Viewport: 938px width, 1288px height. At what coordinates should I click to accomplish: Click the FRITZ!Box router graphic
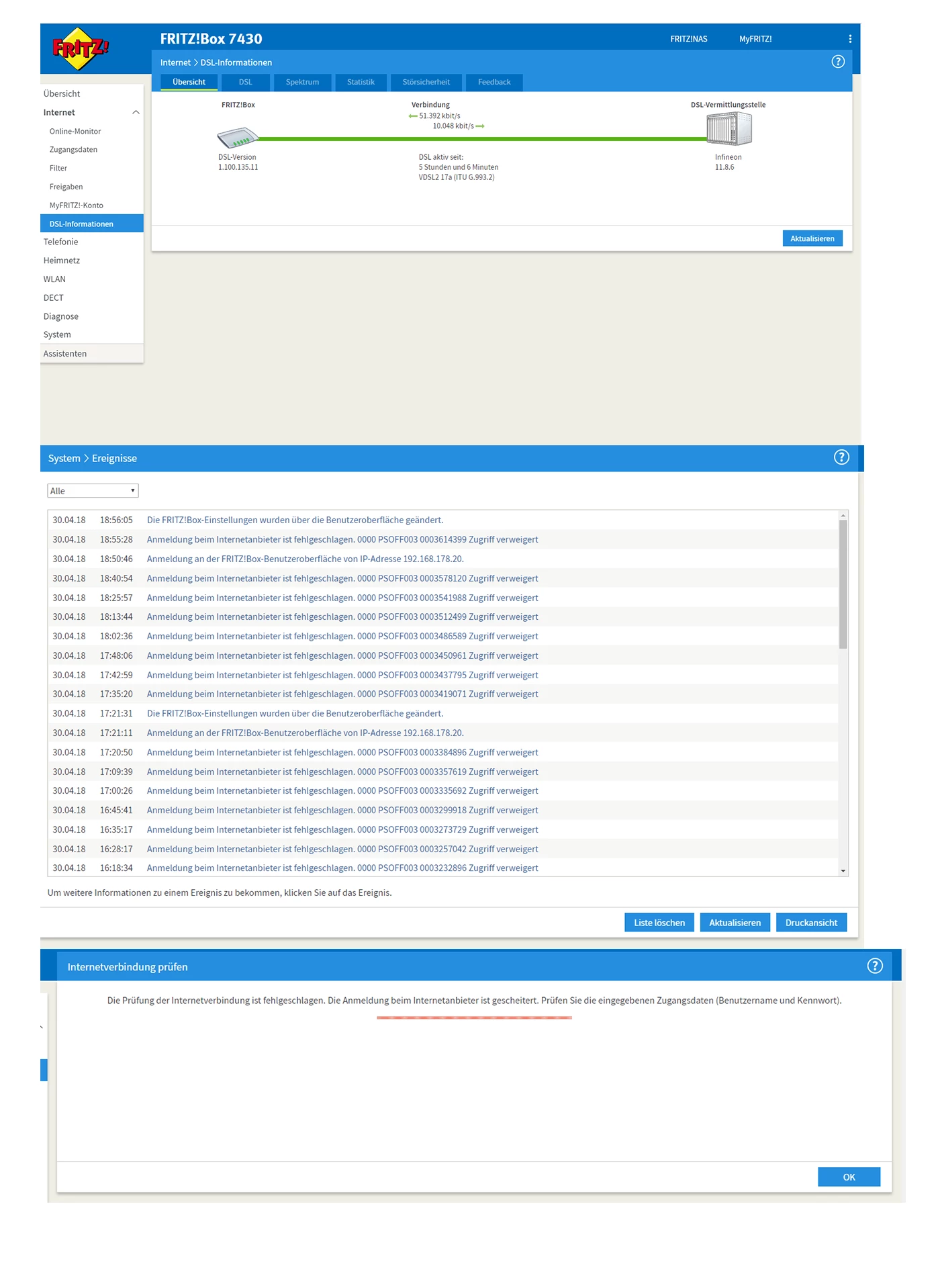pos(238,138)
